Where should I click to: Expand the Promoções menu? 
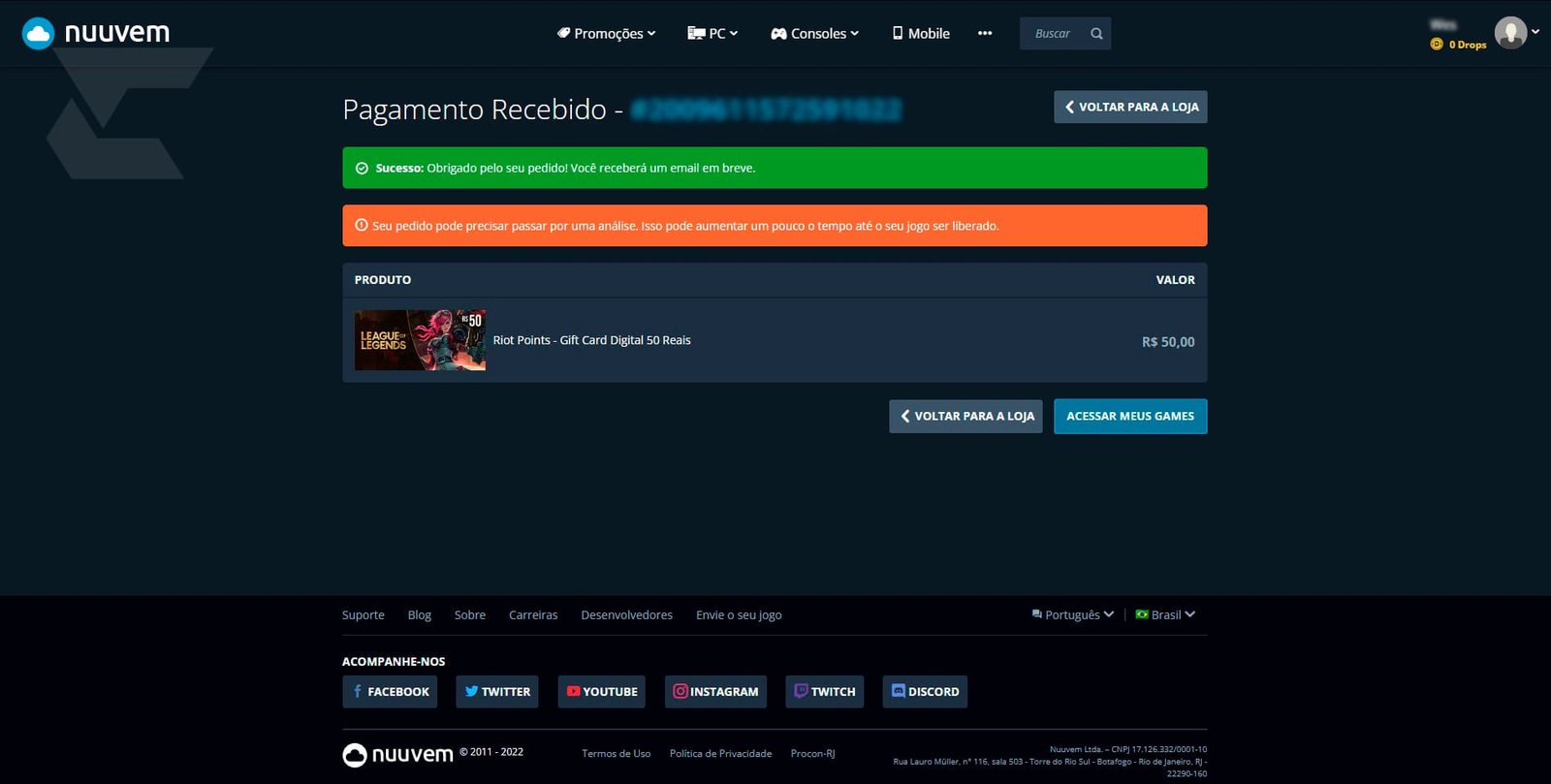(606, 33)
